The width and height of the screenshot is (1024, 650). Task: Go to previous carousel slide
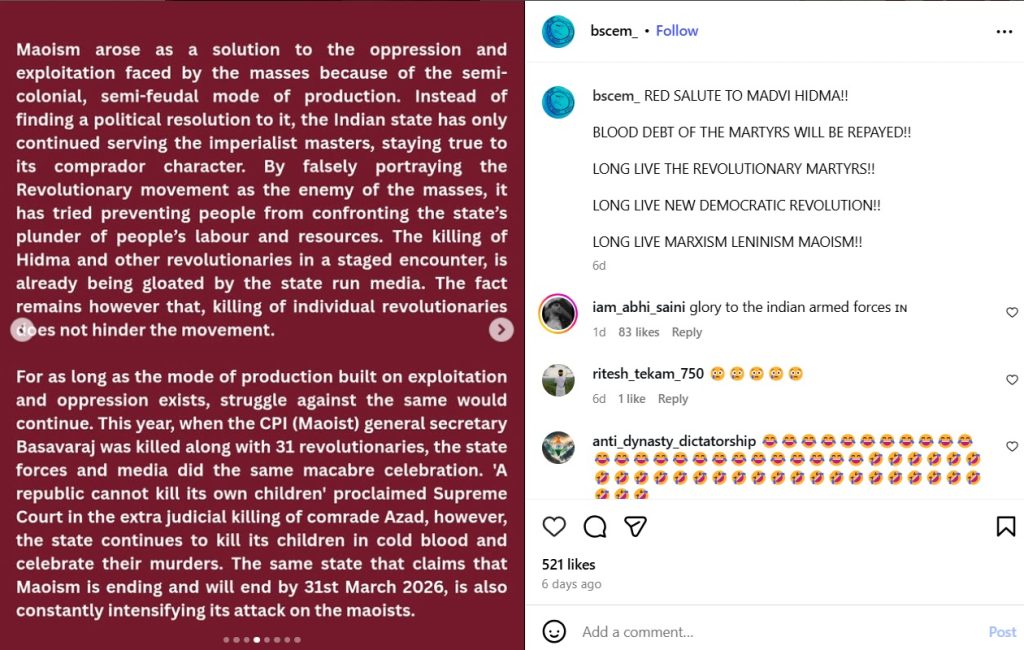22,329
